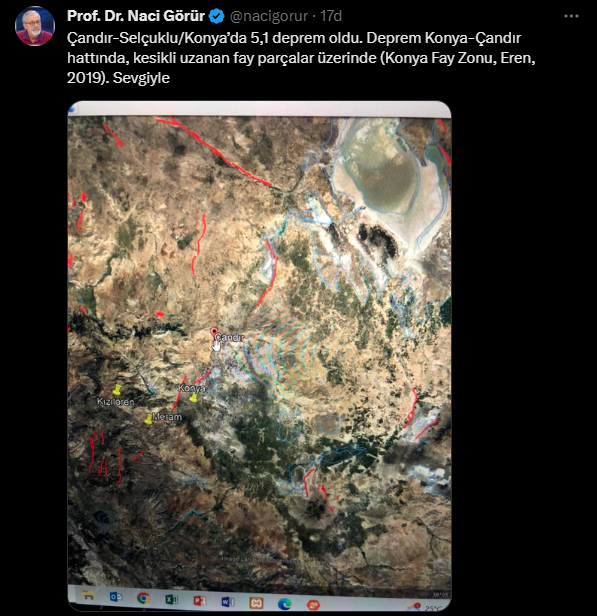
Task: Open the Prof. Dr. Naci Görür profile name
Action: [x=136, y=16]
